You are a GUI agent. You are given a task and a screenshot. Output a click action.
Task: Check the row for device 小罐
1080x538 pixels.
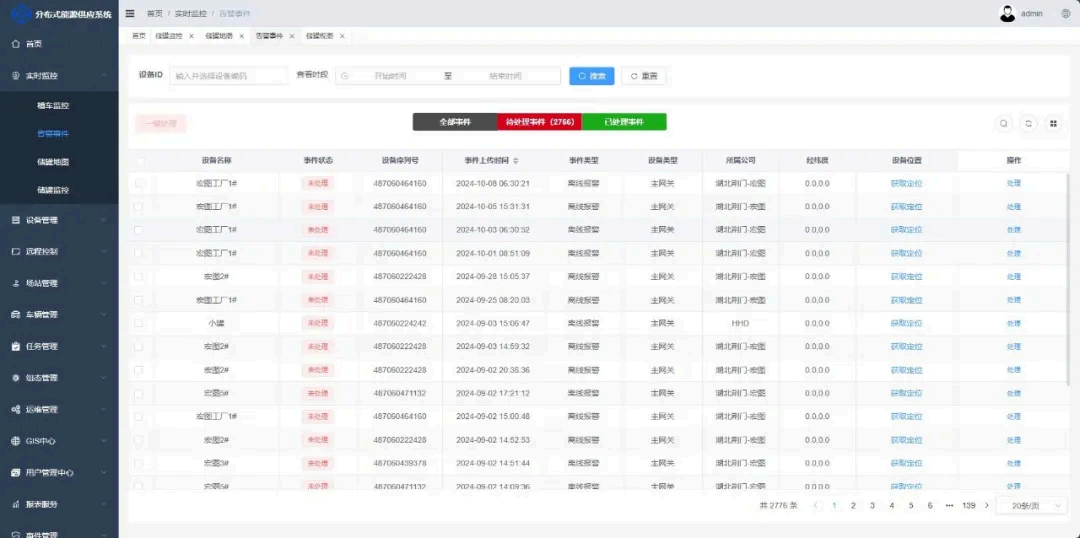(139, 323)
